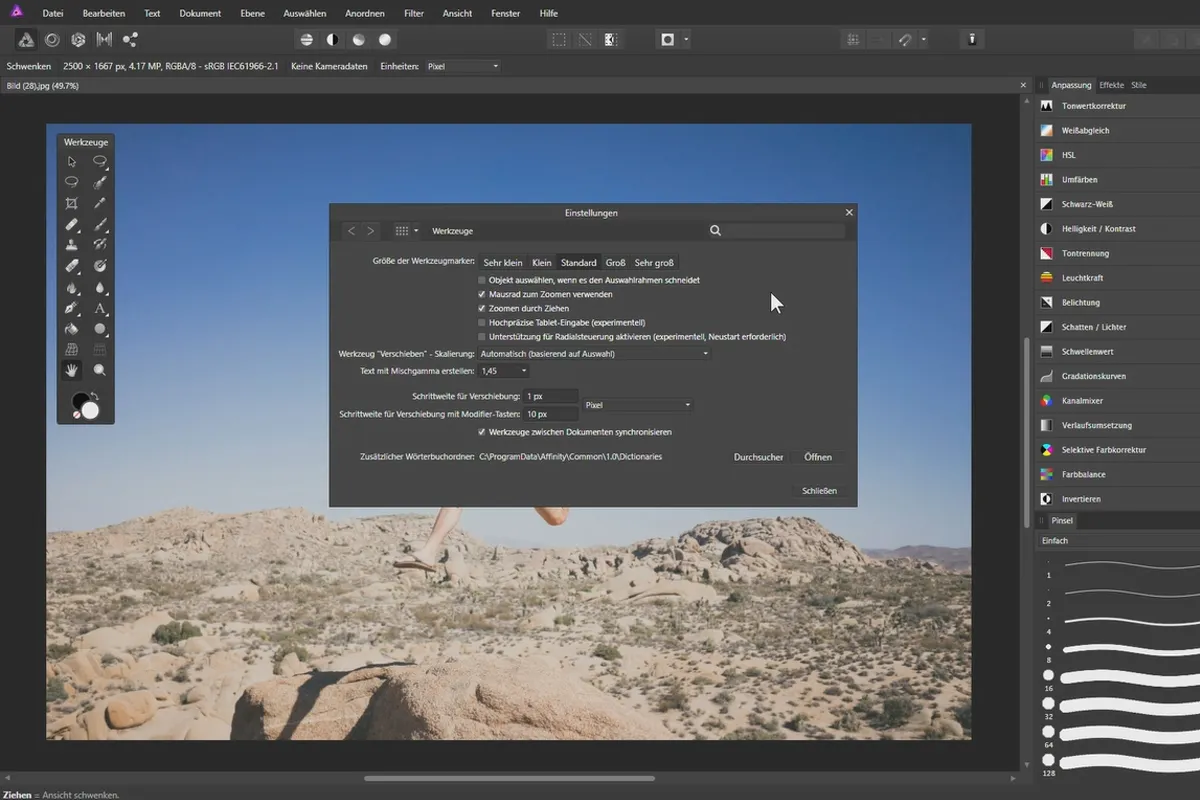This screenshot has height=800, width=1200.
Task: Select the burn flame tool
Action: [72, 287]
